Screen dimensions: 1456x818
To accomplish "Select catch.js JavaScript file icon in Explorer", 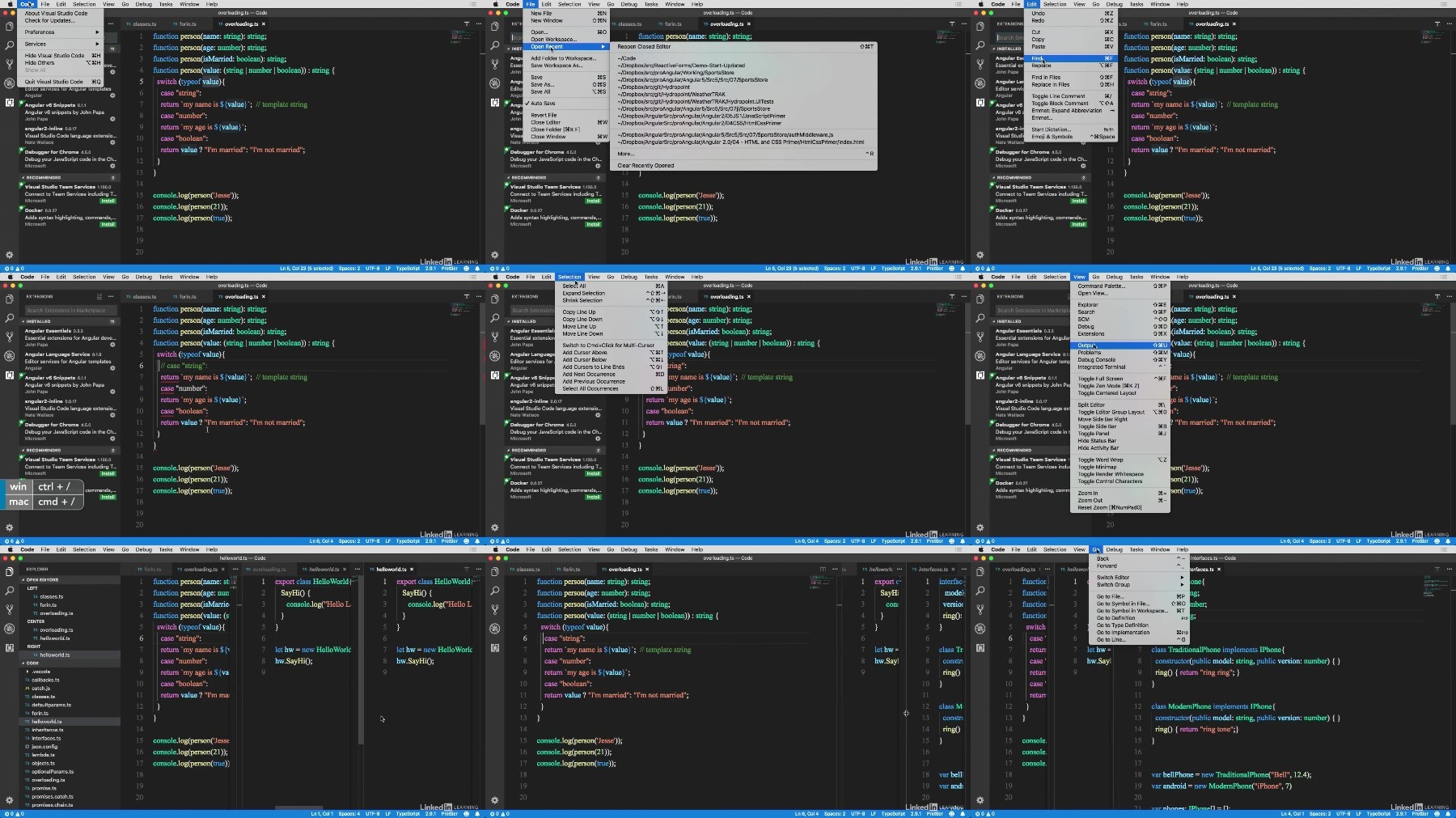I will coord(28,689).
